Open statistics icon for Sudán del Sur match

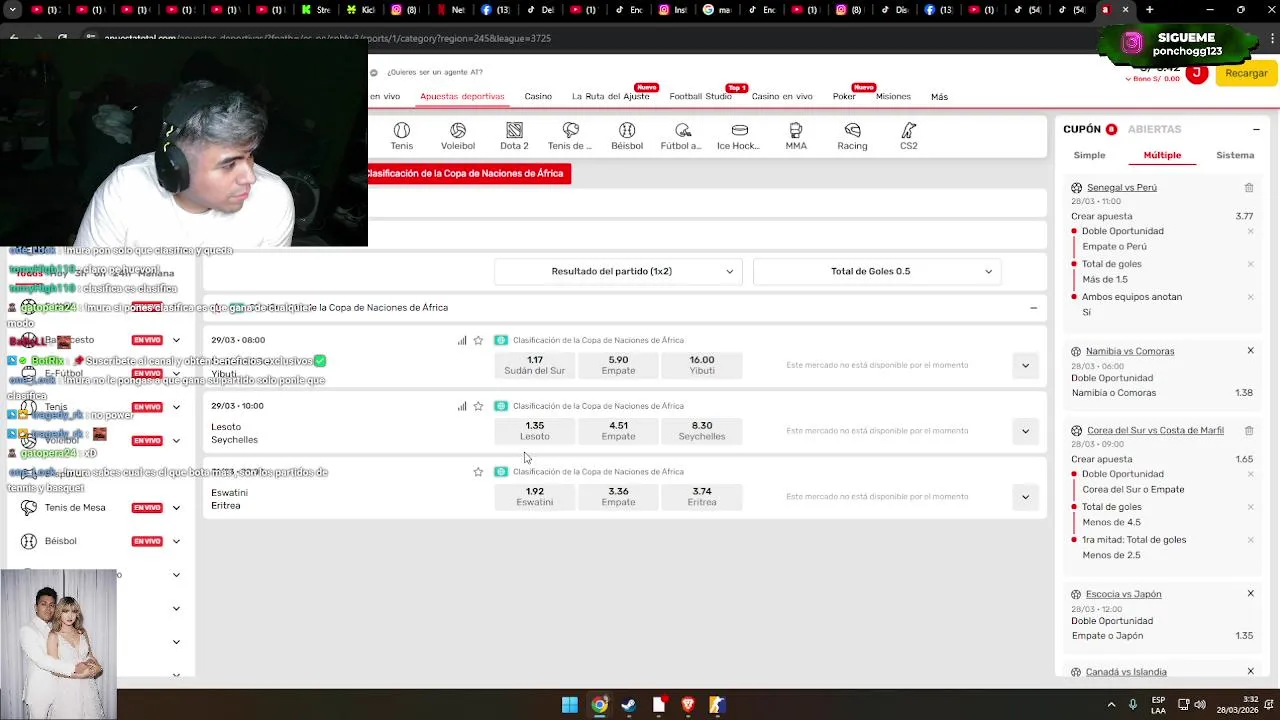click(x=462, y=341)
